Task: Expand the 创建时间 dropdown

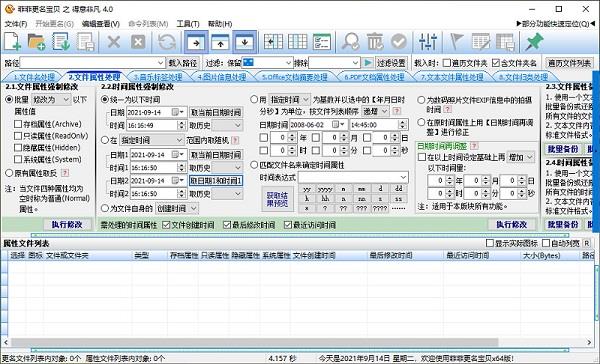Action: pyautogui.click(x=177, y=209)
